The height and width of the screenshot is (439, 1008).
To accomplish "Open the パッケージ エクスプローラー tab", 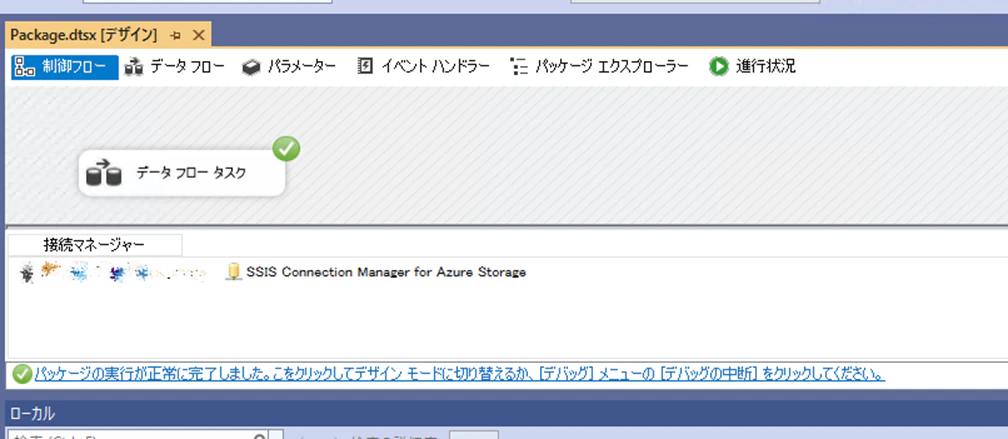I will tap(599, 67).
